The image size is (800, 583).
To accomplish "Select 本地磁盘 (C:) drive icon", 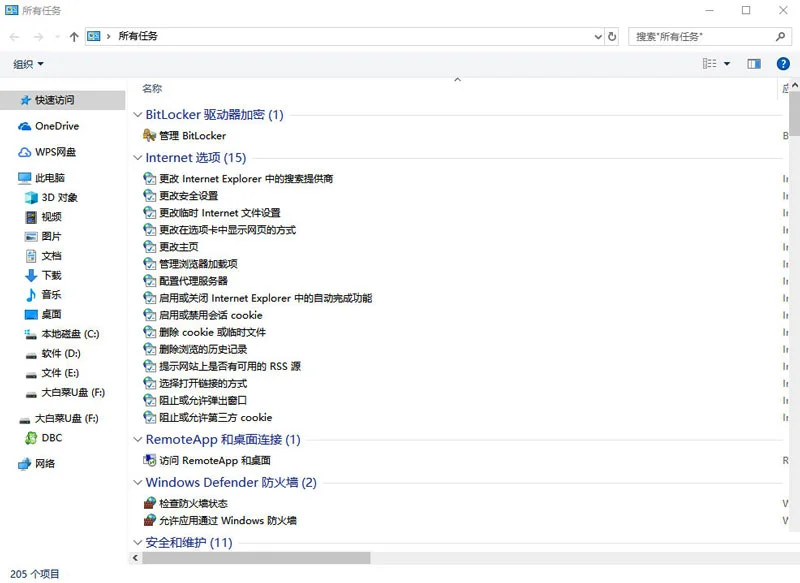I will coord(31,334).
